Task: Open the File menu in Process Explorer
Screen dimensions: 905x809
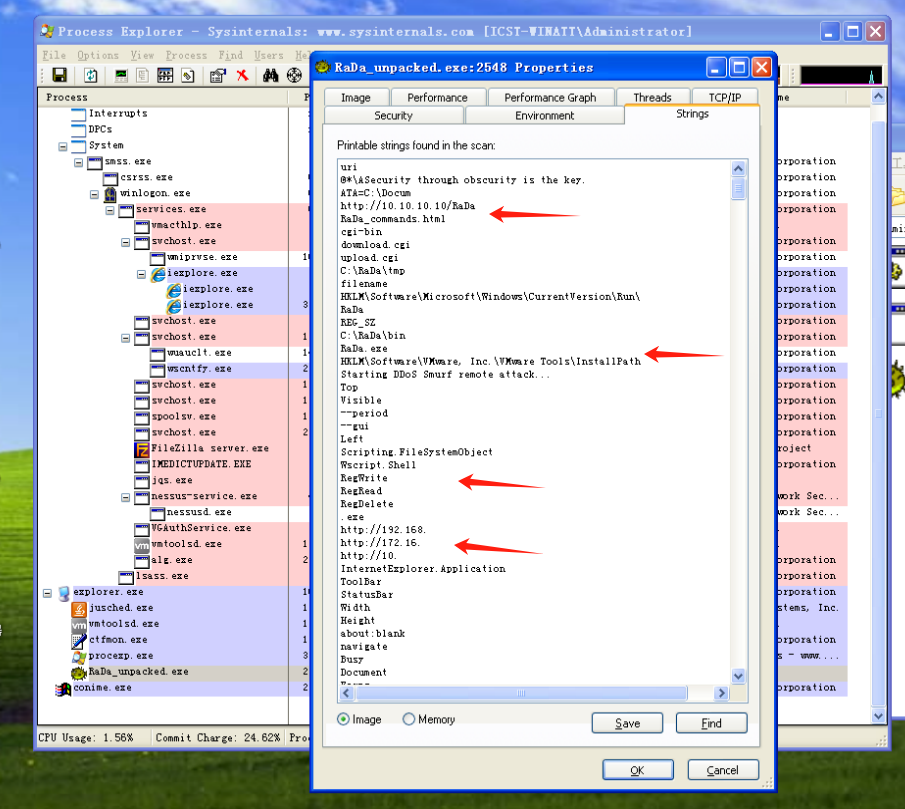Action: 54,55
